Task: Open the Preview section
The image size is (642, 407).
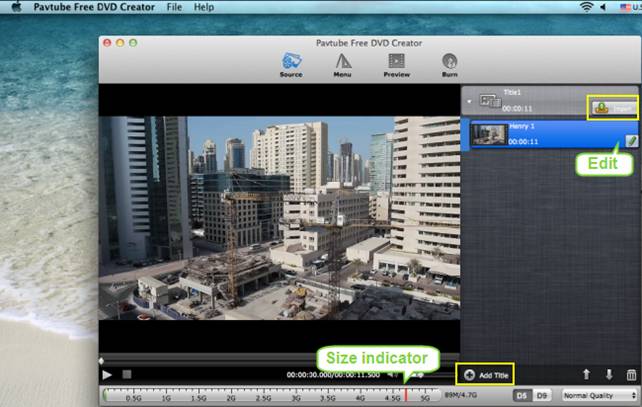Action: (396, 65)
